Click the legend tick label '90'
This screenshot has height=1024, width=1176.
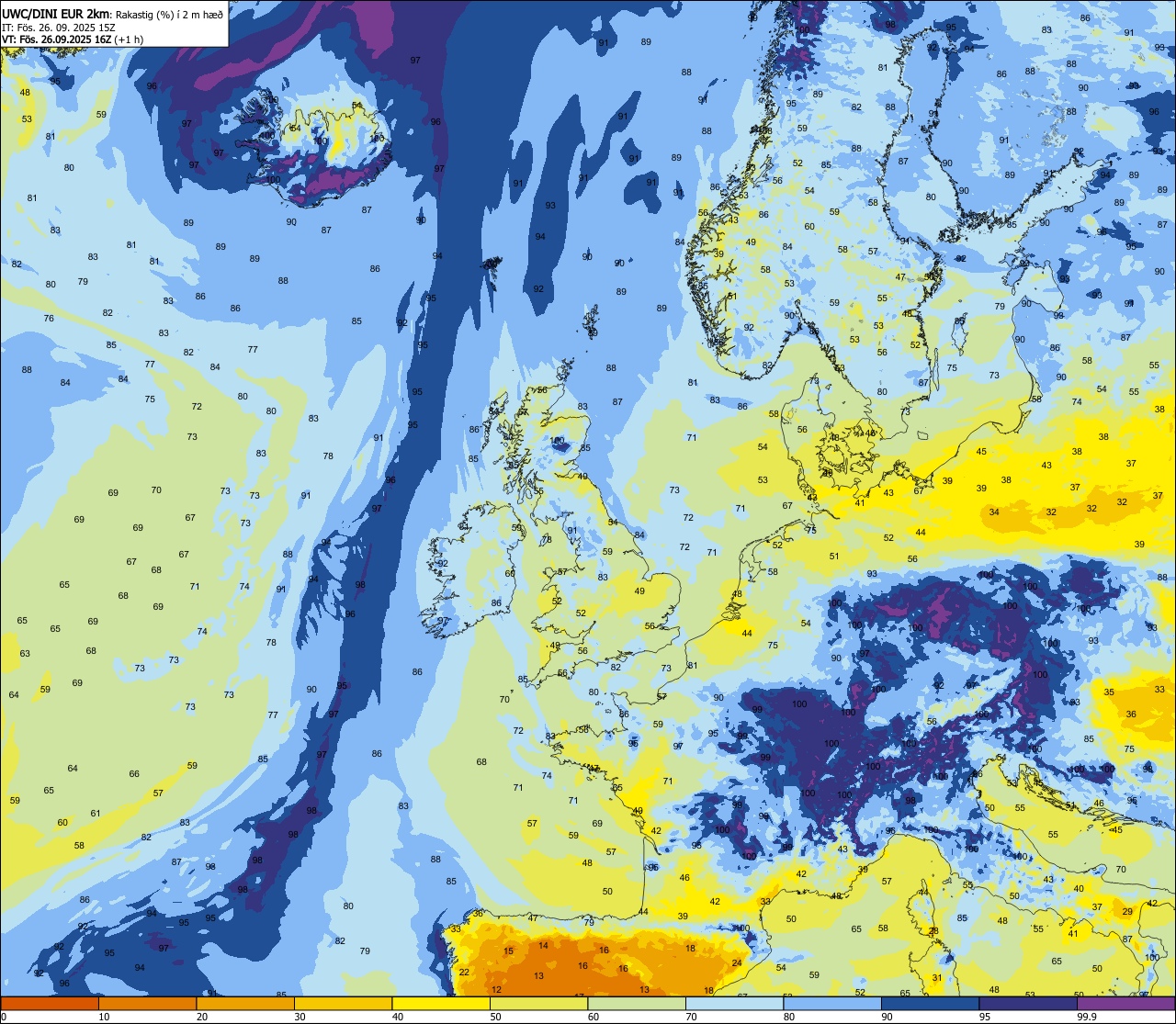click(887, 1017)
